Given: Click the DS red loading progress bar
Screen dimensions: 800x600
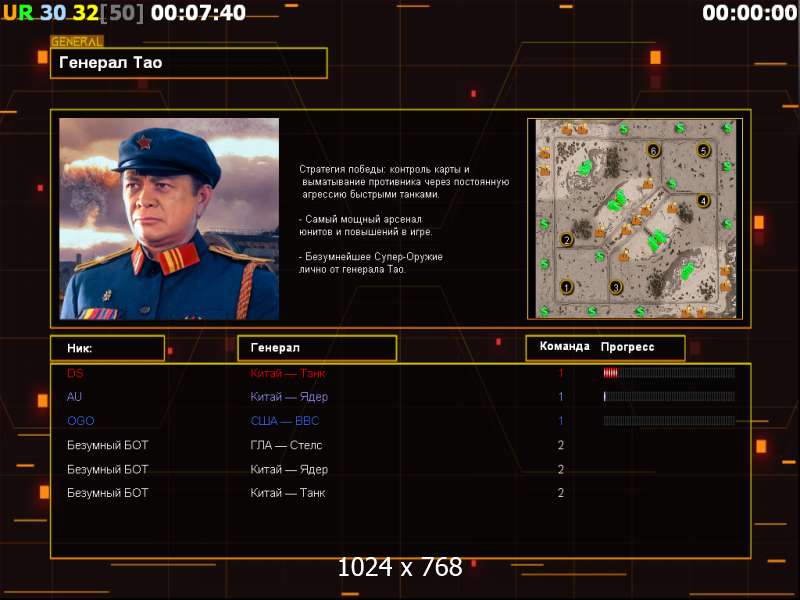Looking at the screenshot, I should coord(669,373).
